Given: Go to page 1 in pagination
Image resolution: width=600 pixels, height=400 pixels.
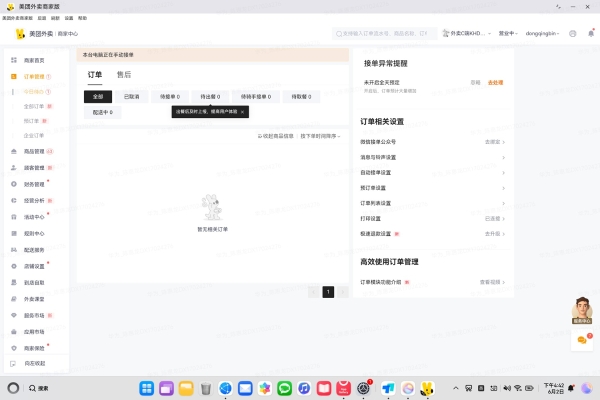Looking at the screenshot, I should click(328, 292).
